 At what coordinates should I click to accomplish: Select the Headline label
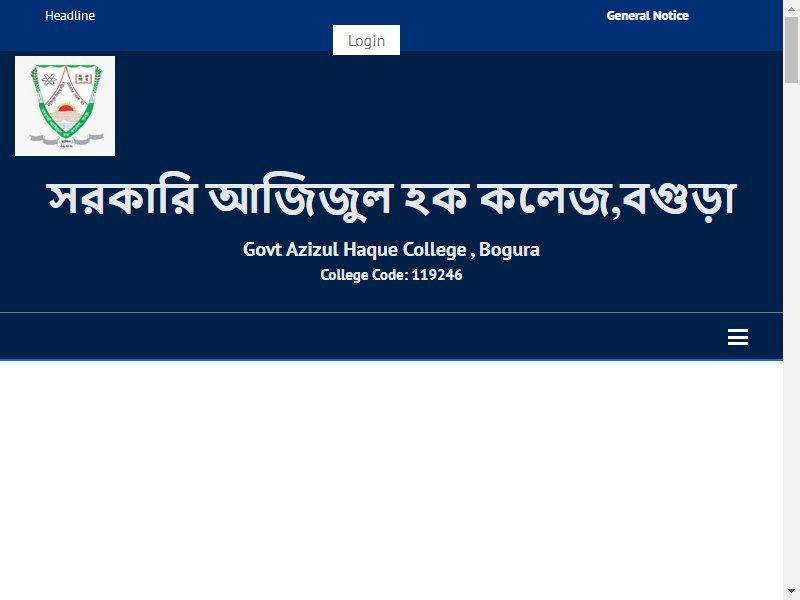(70, 16)
